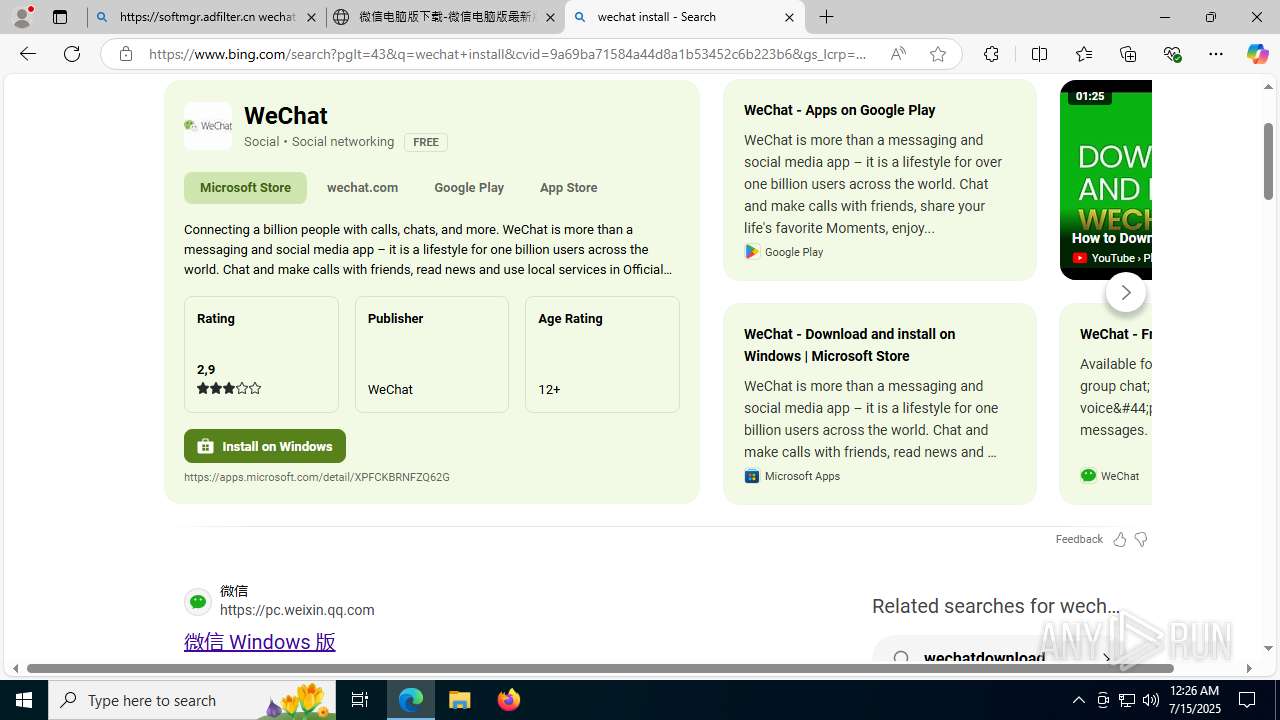1280x720 pixels.
Task: Open the Extensions menu
Action: (991, 54)
